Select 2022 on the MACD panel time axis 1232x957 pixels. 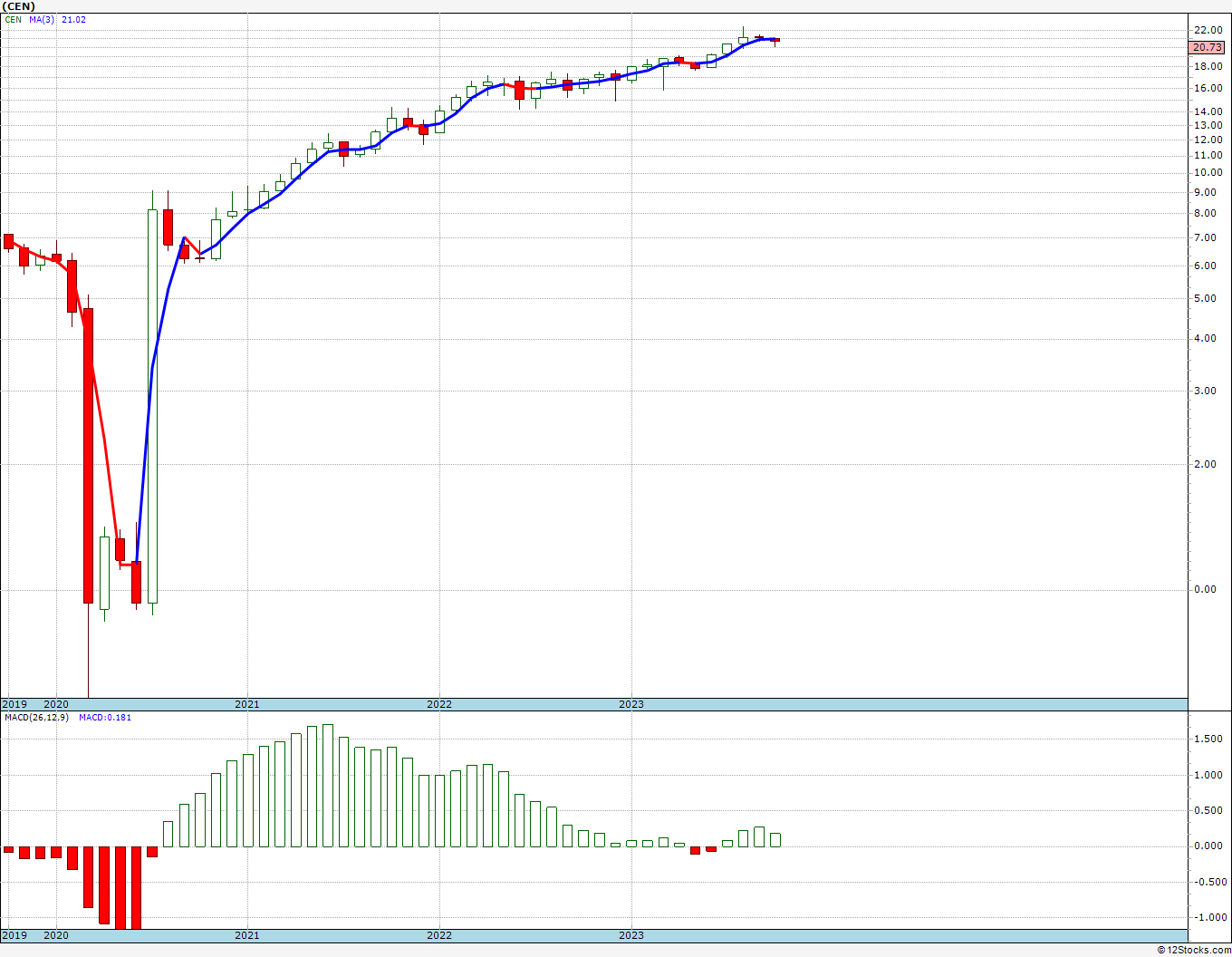point(439,935)
